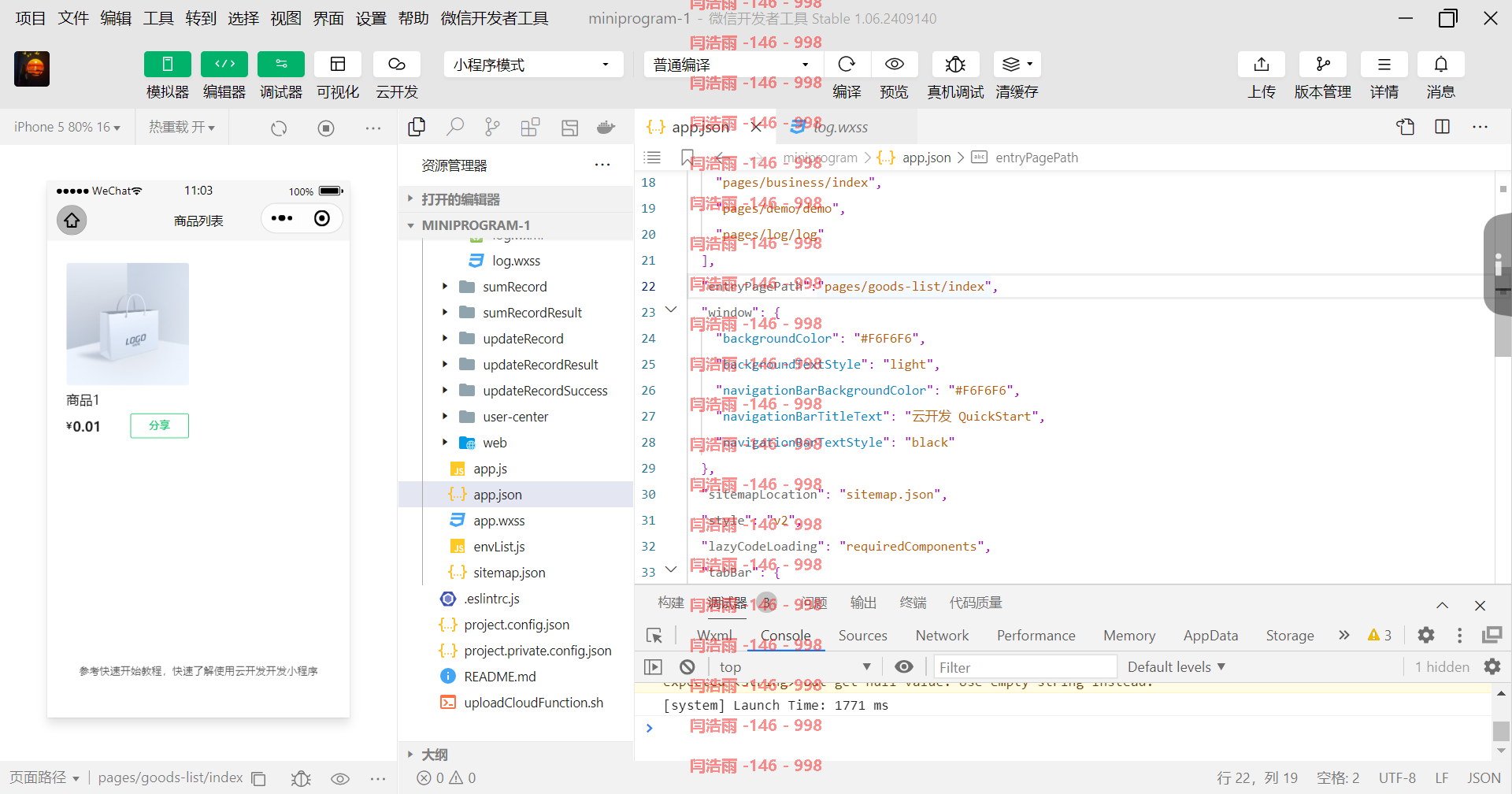Open the Default levels dropdown
This screenshot has height=794, width=1512.
pos(1176,667)
